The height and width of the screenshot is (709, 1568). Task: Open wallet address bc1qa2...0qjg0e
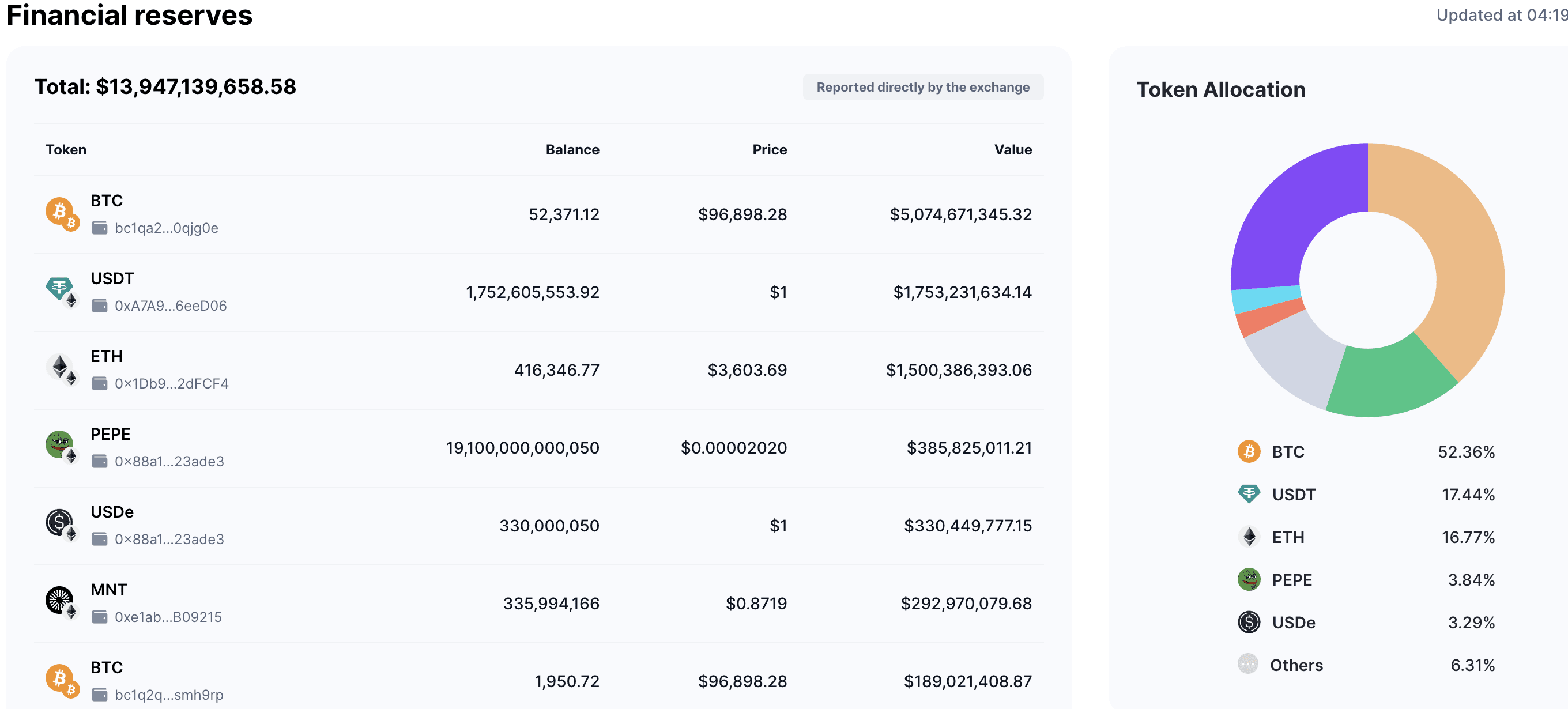click(166, 228)
